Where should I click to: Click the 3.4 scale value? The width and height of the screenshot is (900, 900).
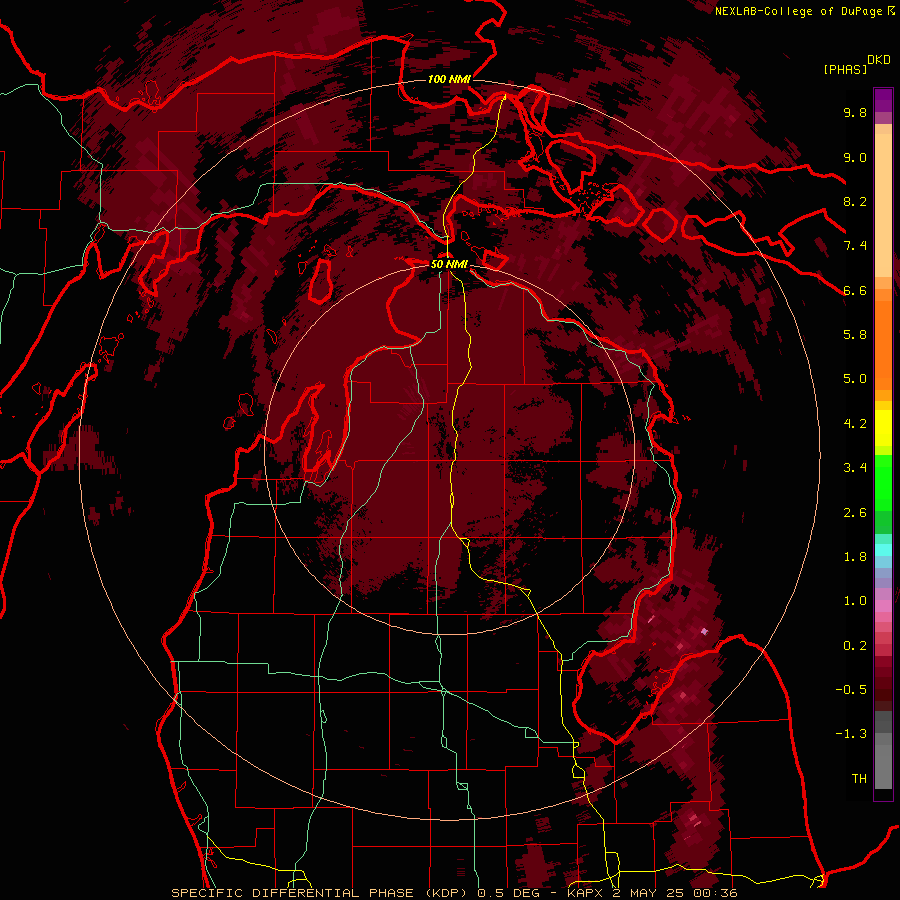point(855,468)
